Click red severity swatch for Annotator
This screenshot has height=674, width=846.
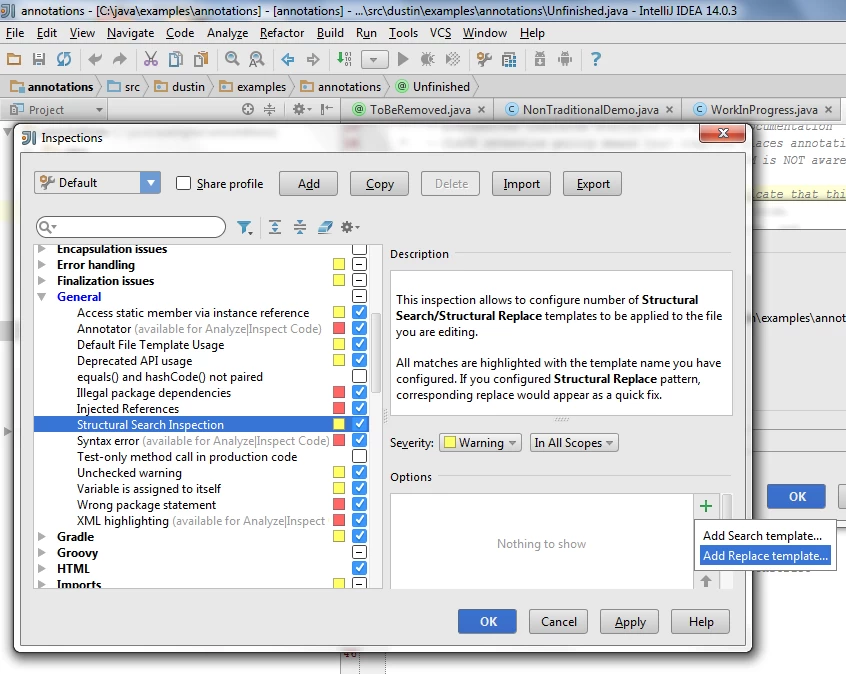coord(339,328)
